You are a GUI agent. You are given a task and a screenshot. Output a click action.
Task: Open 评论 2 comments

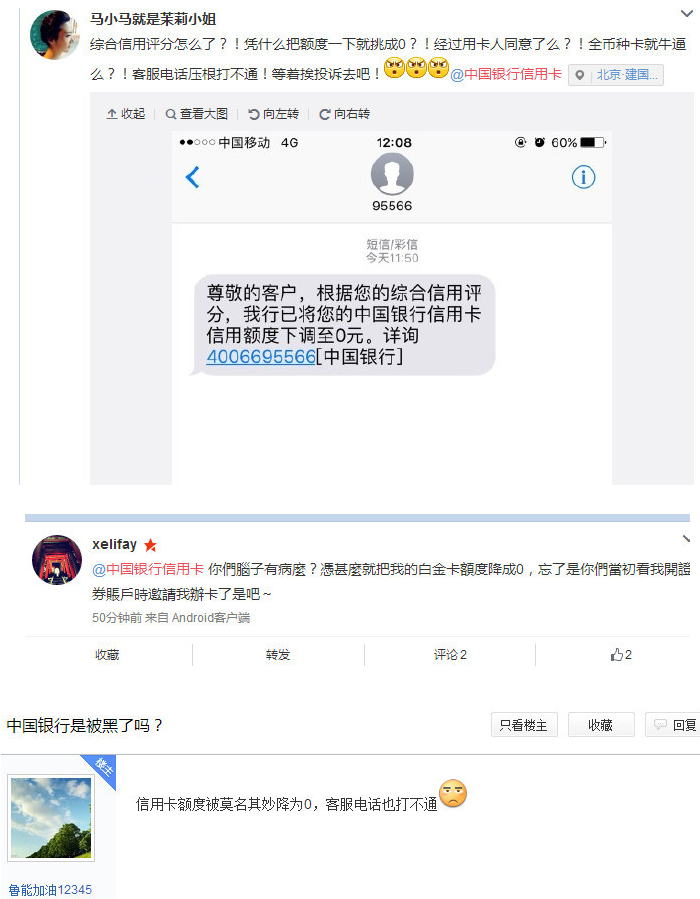pyautogui.click(x=450, y=654)
